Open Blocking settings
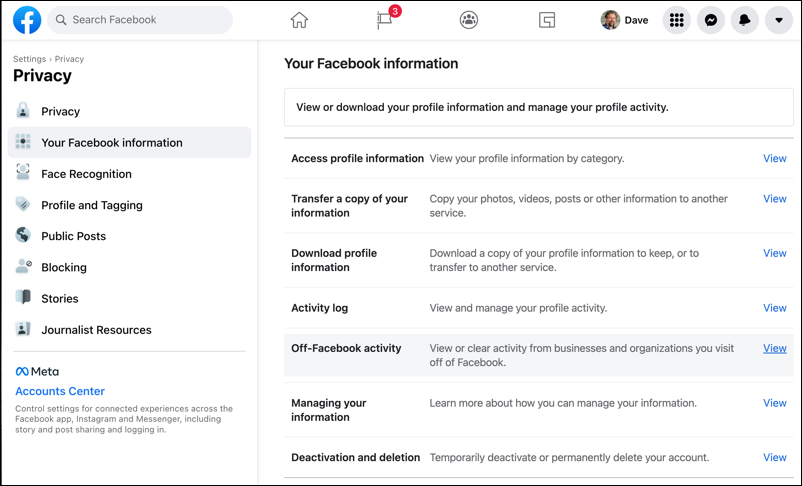Viewport: 802px width, 486px height. coord(129,267)
